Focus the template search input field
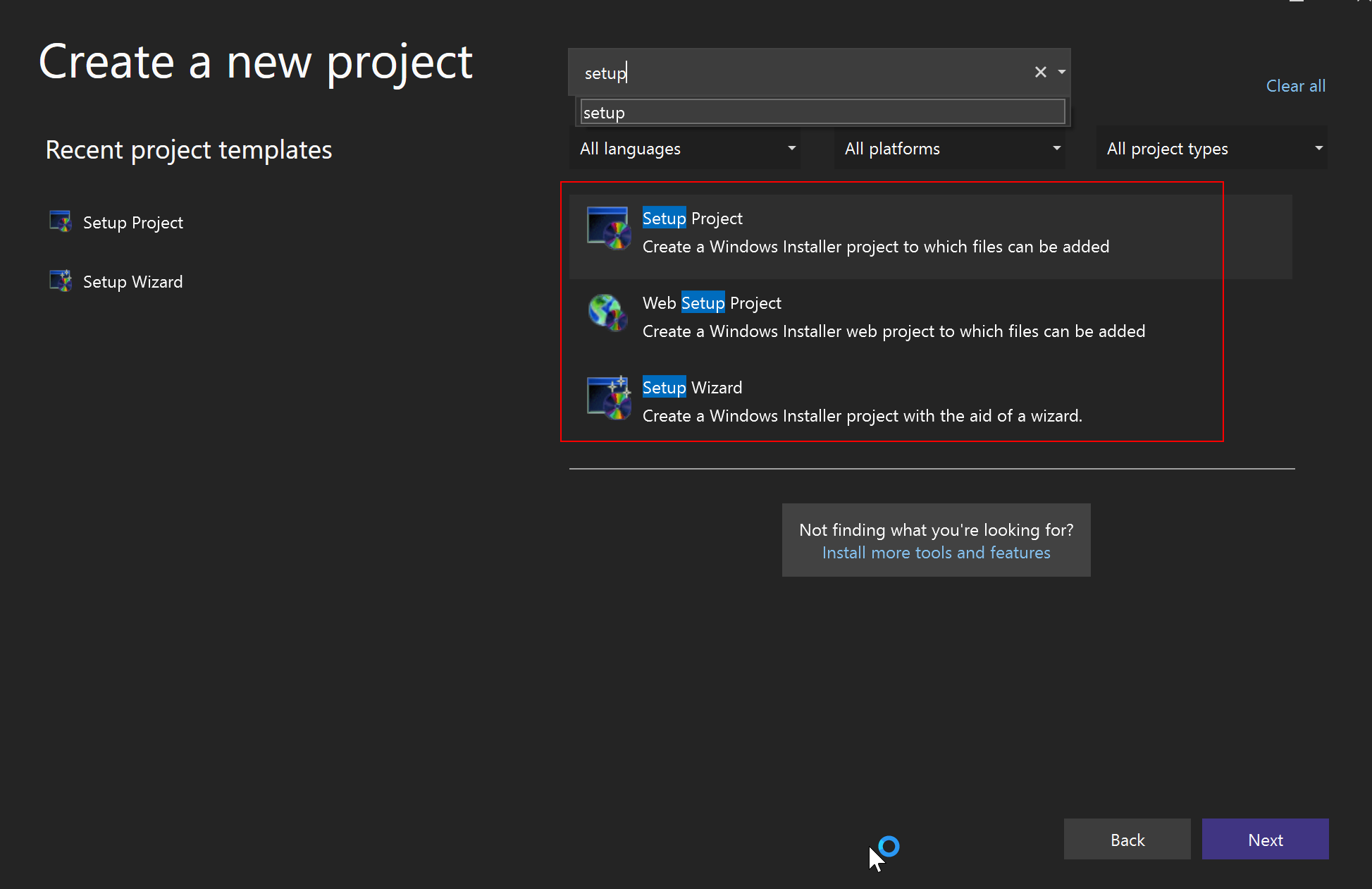Image resolution: width=1372 pixels, height=889 pixels. (796, 73)
